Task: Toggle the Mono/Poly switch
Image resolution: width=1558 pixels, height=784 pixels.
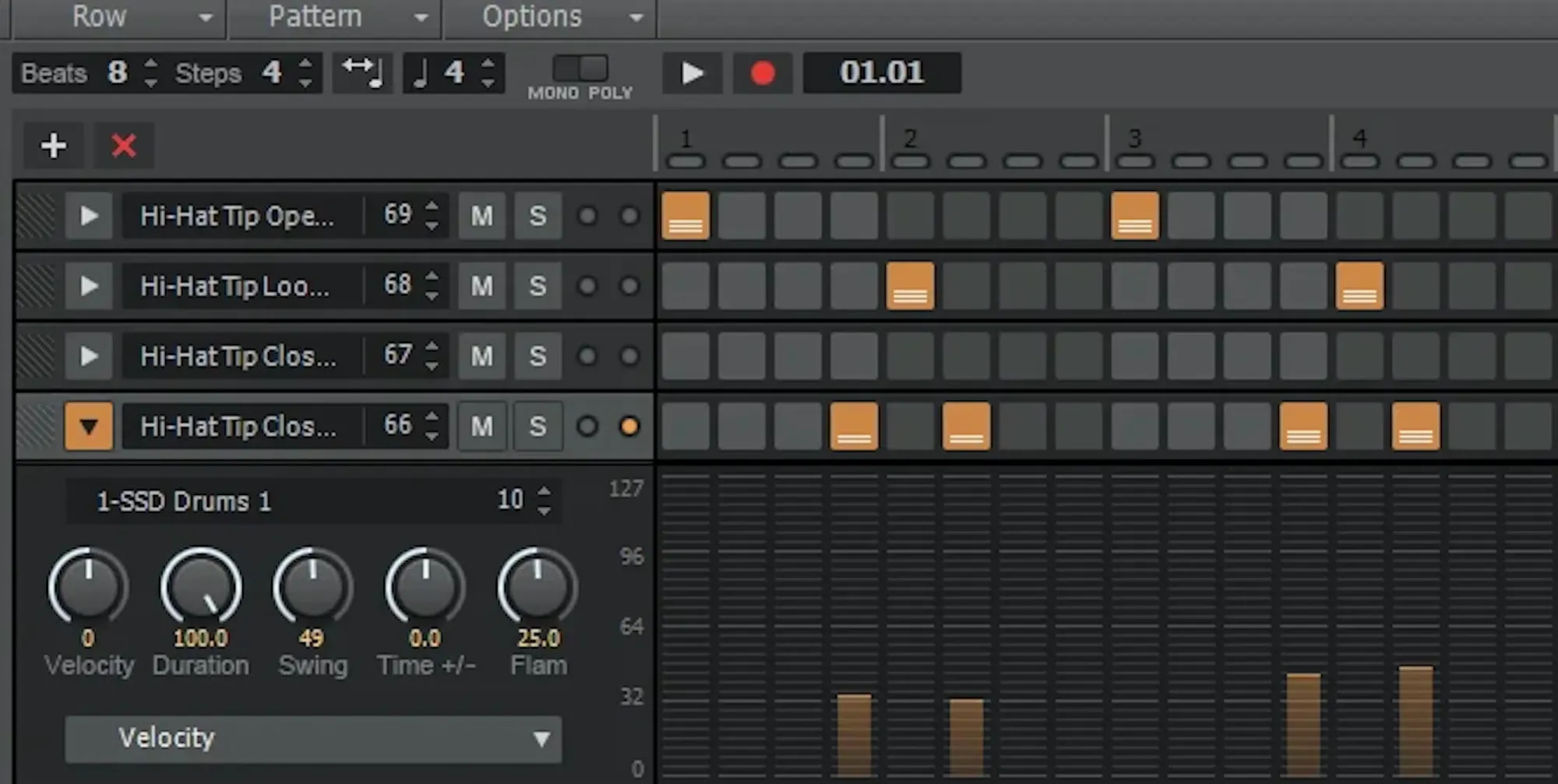Action: pos(580,69)
